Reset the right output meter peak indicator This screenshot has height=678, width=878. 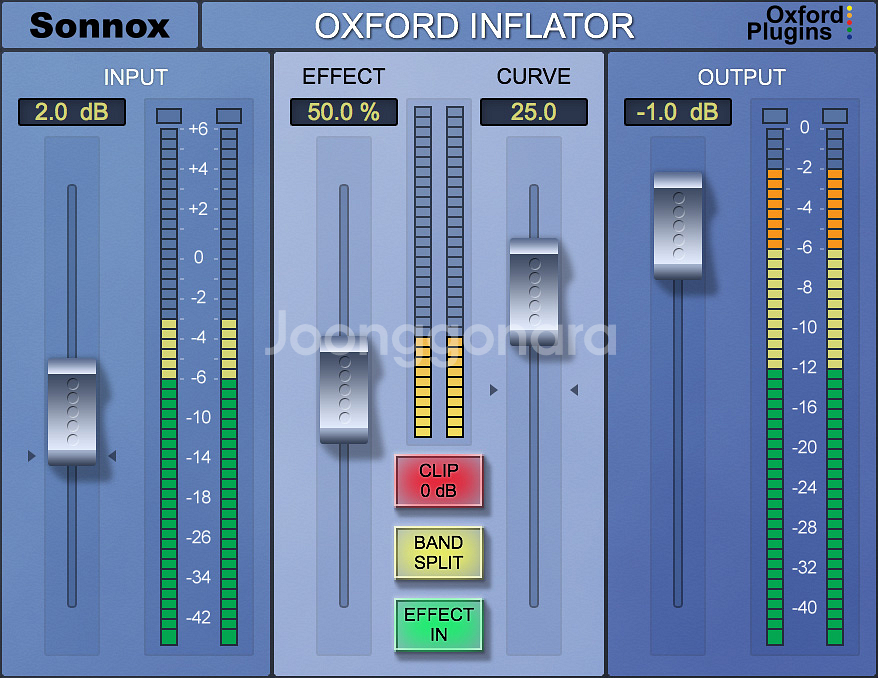tap(834, 116)
